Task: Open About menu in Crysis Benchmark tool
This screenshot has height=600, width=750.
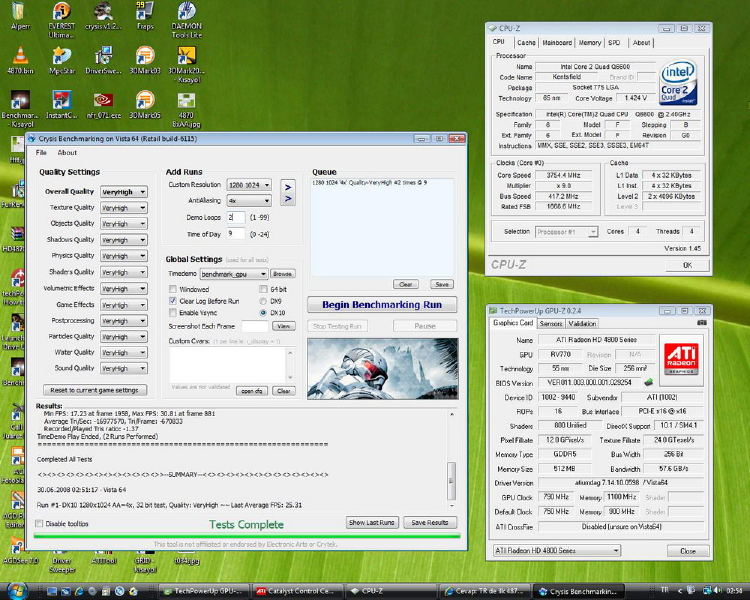Action: tap(67, 153)
